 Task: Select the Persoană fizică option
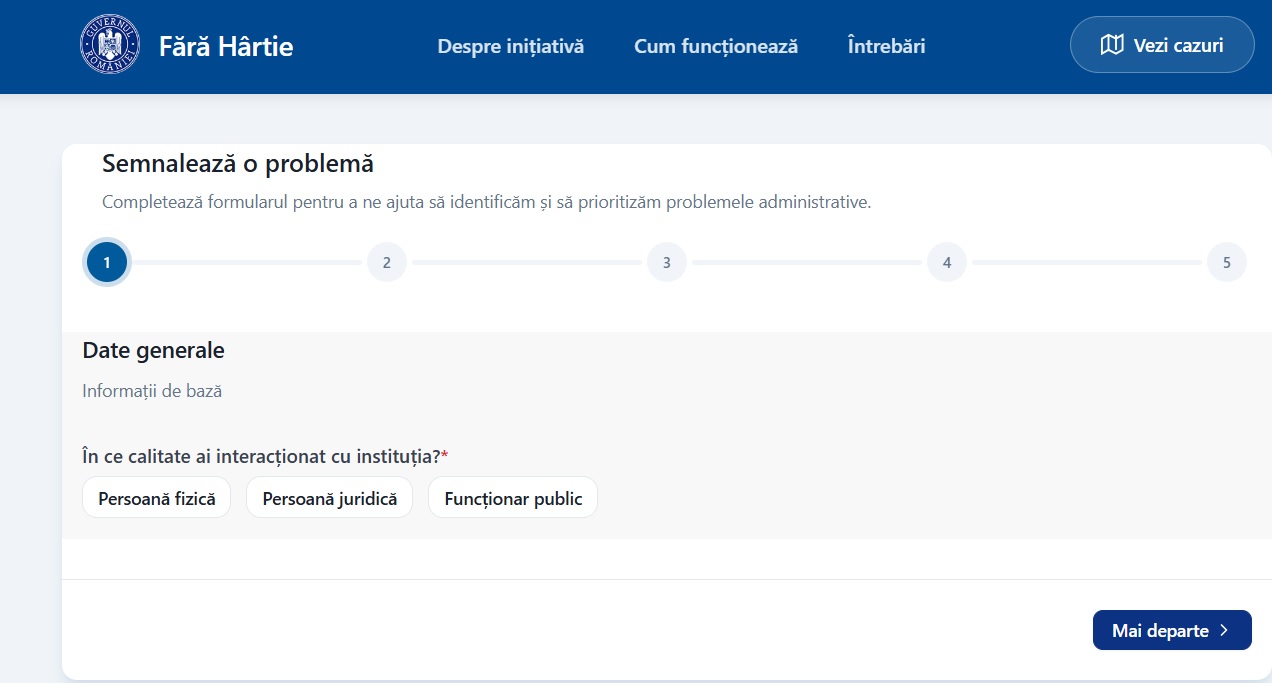[x=157, y=498]
